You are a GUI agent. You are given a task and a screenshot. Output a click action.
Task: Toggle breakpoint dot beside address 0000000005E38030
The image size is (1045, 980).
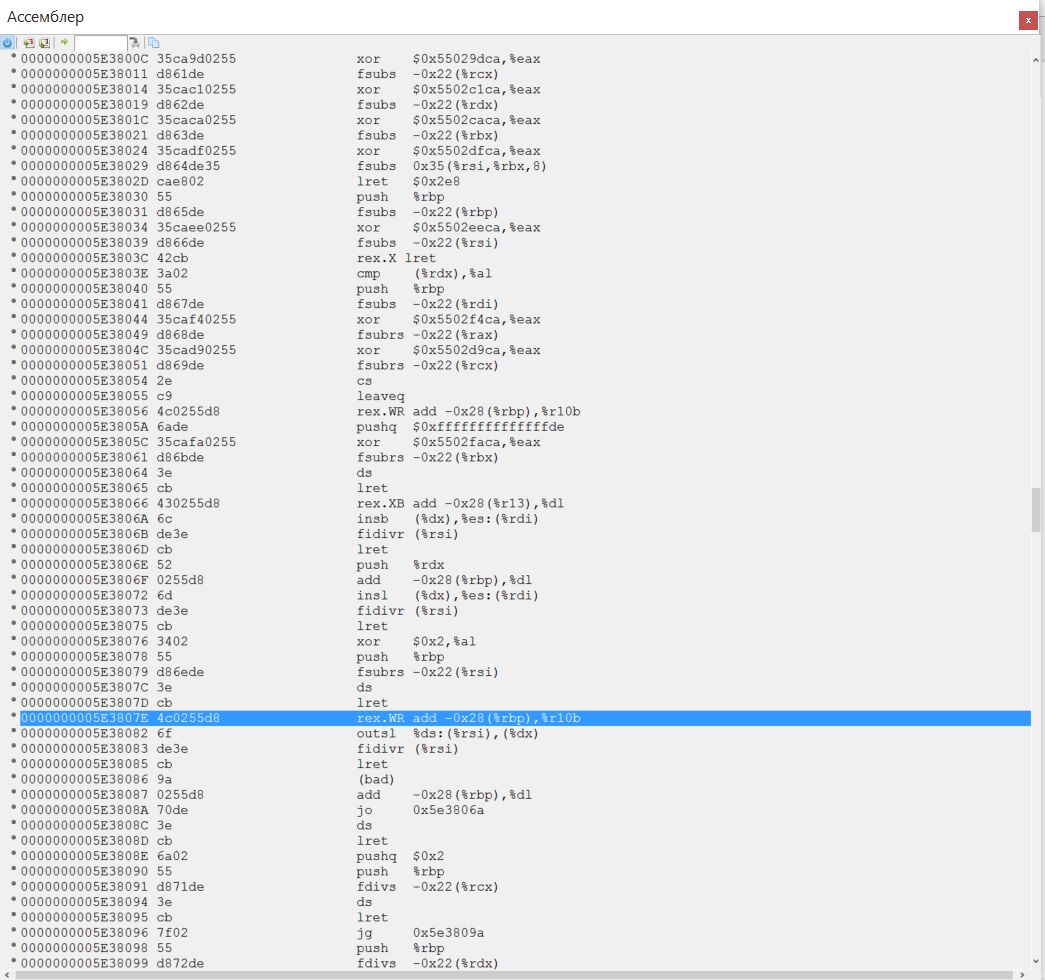coord(14,197)
